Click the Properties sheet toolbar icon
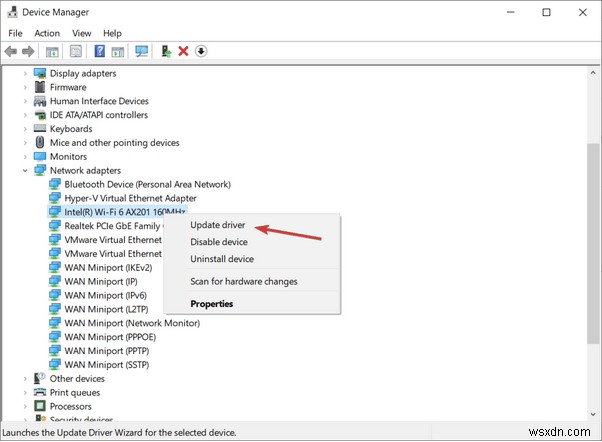 (x=76, y=51)
